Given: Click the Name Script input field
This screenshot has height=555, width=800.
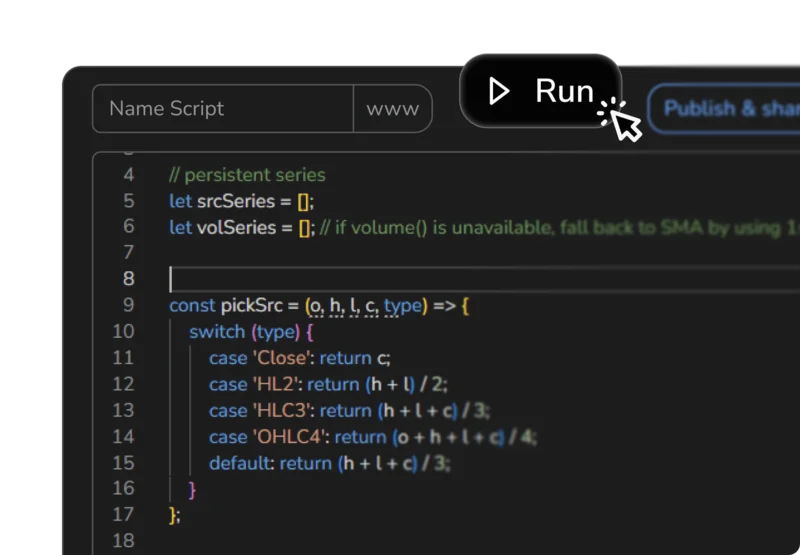Looking at the screenshot, I should click(x=223, y=109).
